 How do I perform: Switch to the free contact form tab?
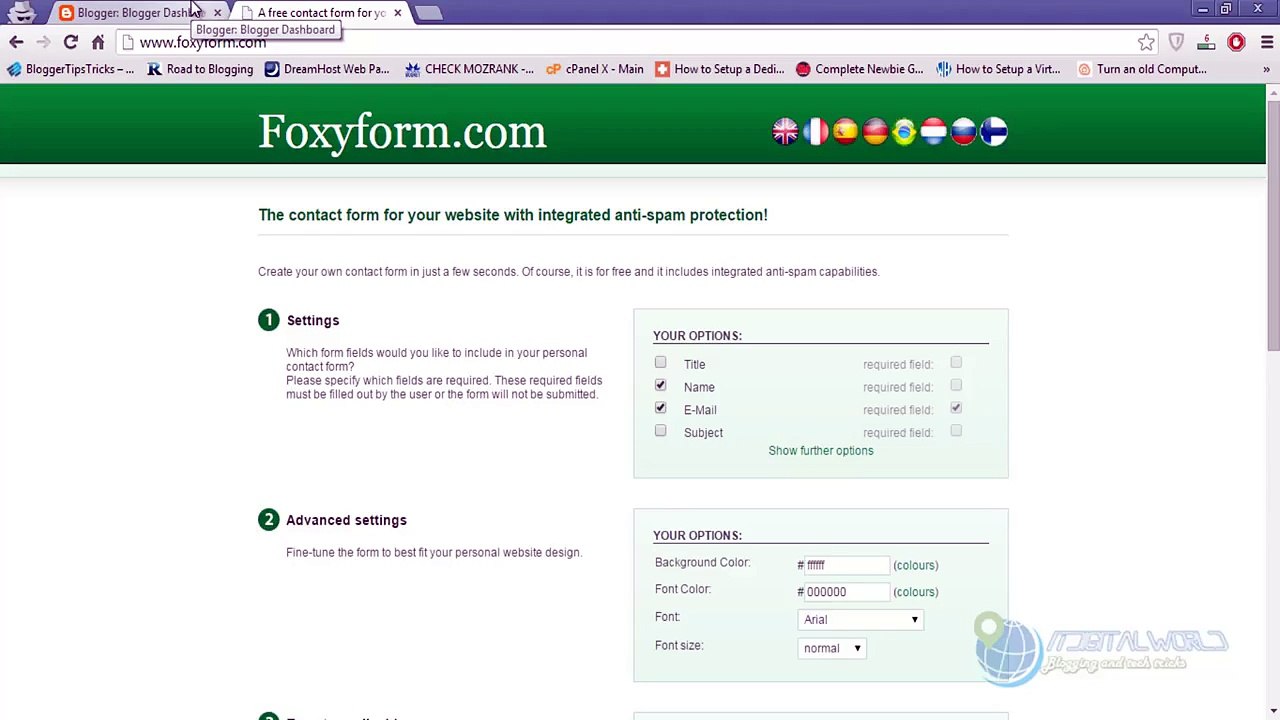tap(320, 13)
